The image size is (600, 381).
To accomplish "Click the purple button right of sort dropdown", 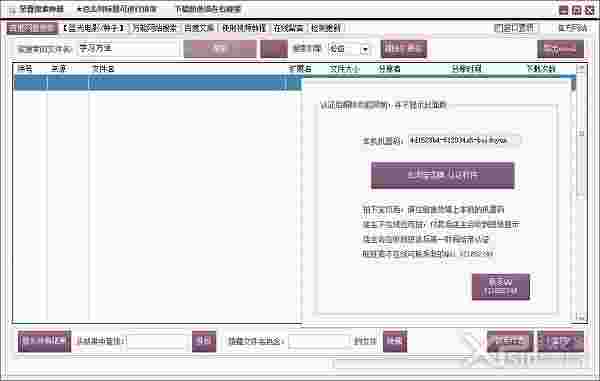I will click(x=404, y=49).
